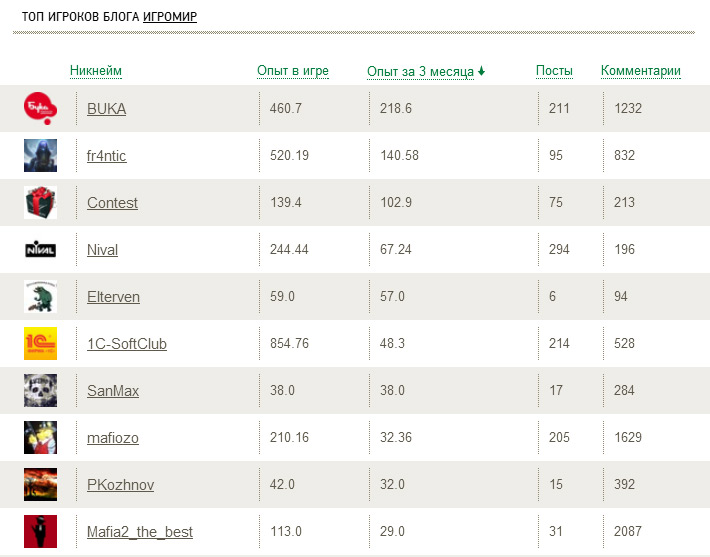Open mafiozo's profile link
710x557 pixels.
coord(113,438)
